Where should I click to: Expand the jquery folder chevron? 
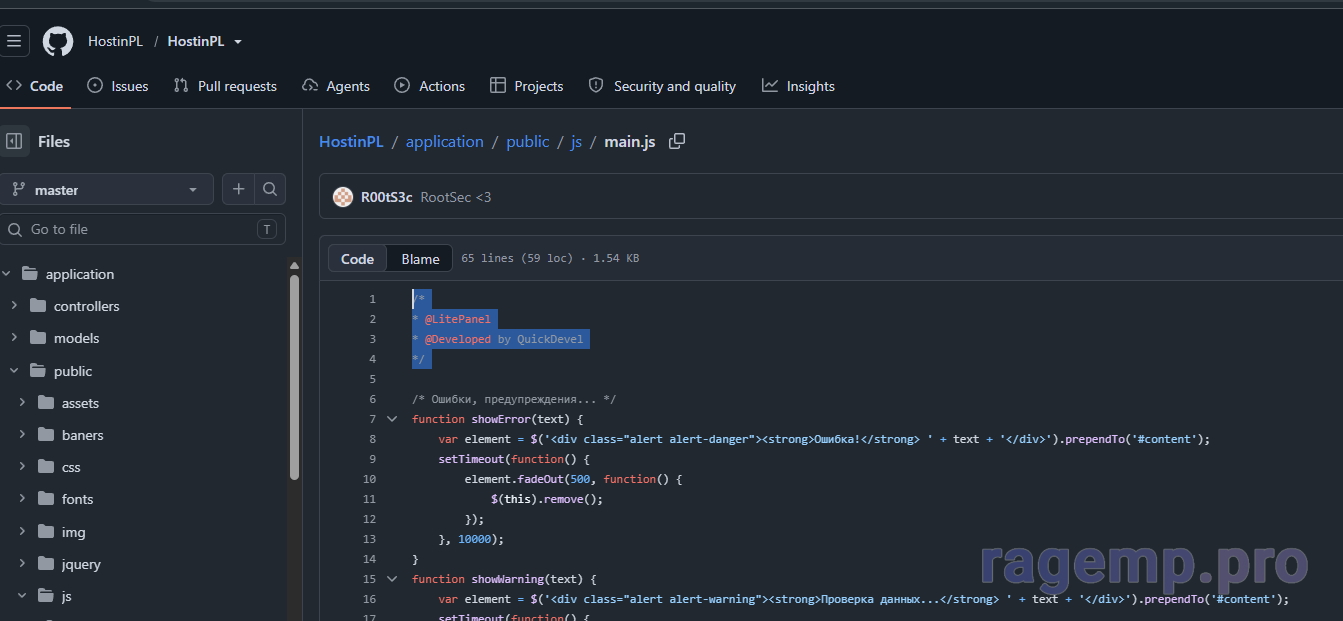22,564
